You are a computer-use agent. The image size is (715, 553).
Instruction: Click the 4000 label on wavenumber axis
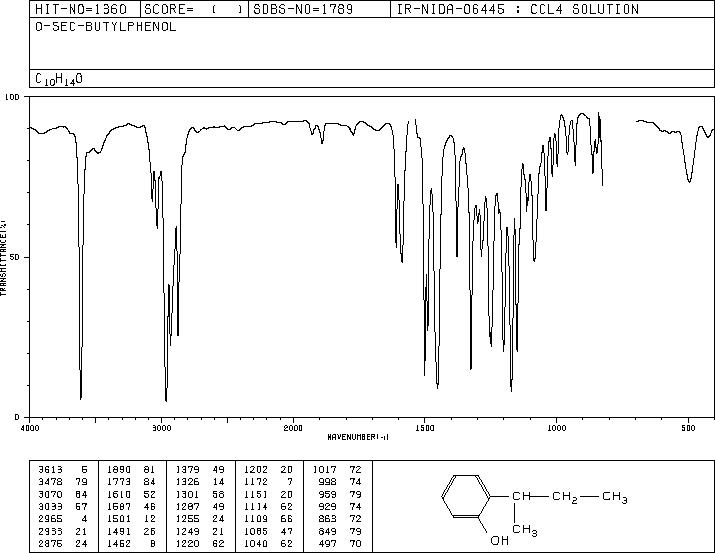coord(30,428)
